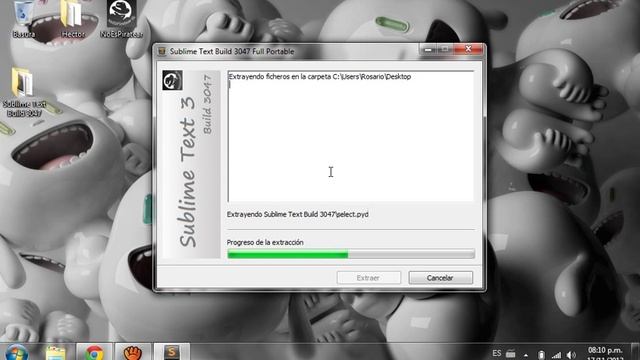Click the 'Progreso de la extracción' label
Viewport: 640px width, 360px height.
(x=265, y=242)
